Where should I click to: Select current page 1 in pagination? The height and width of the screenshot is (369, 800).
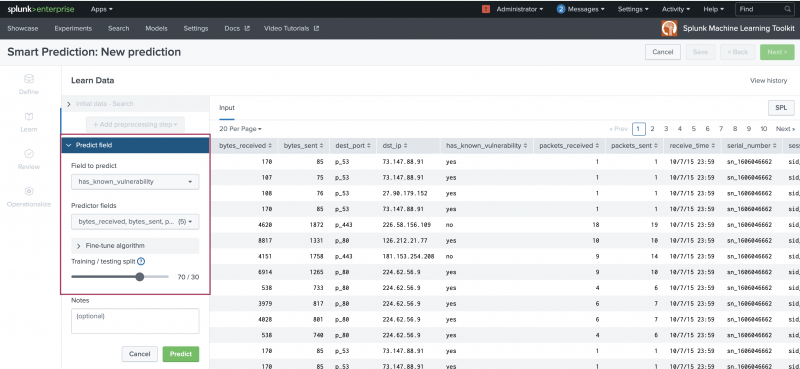pyautogui.click(x=639, y=129)
